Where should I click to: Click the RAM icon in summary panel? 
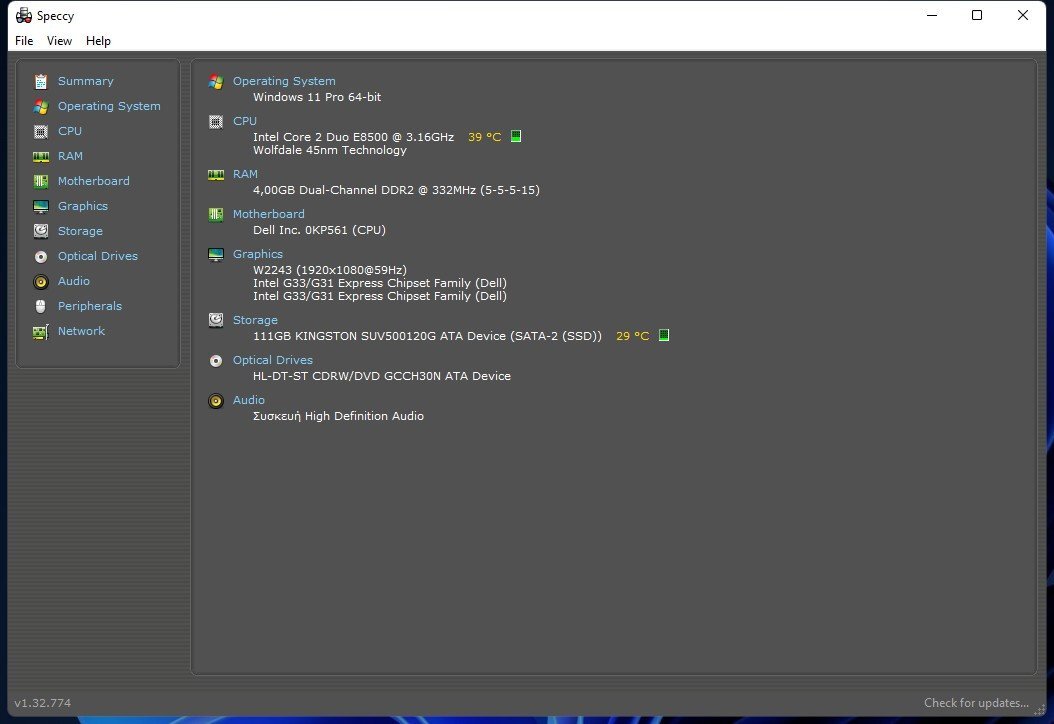(216, 175)
